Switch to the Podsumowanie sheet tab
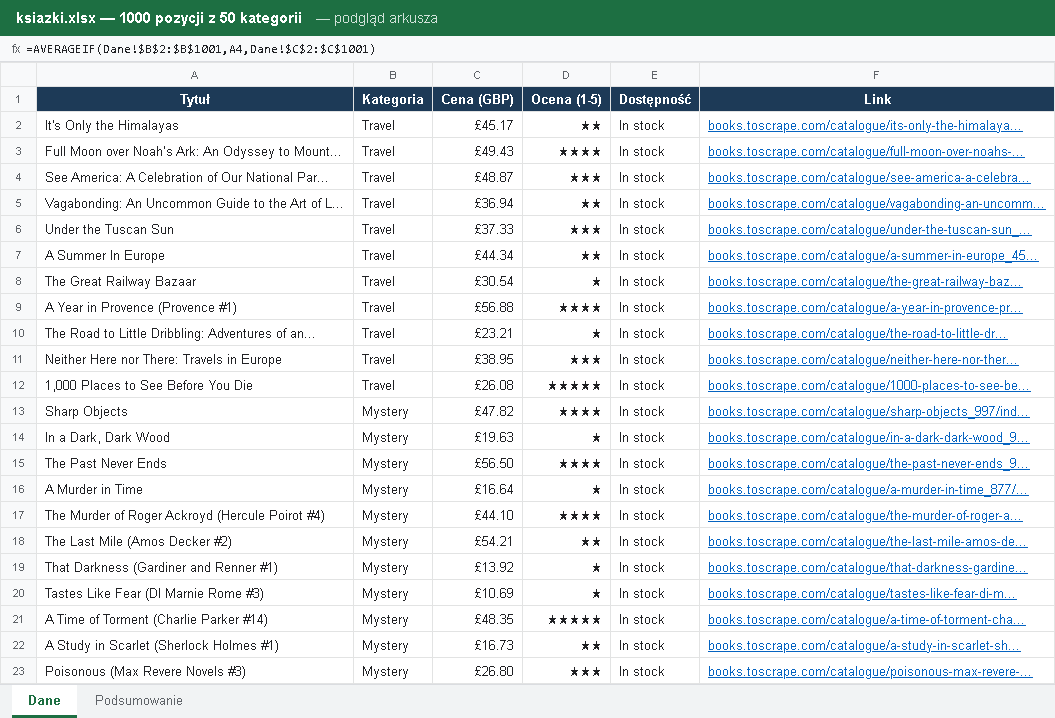 pyautogui.click(x=139, y=701)
